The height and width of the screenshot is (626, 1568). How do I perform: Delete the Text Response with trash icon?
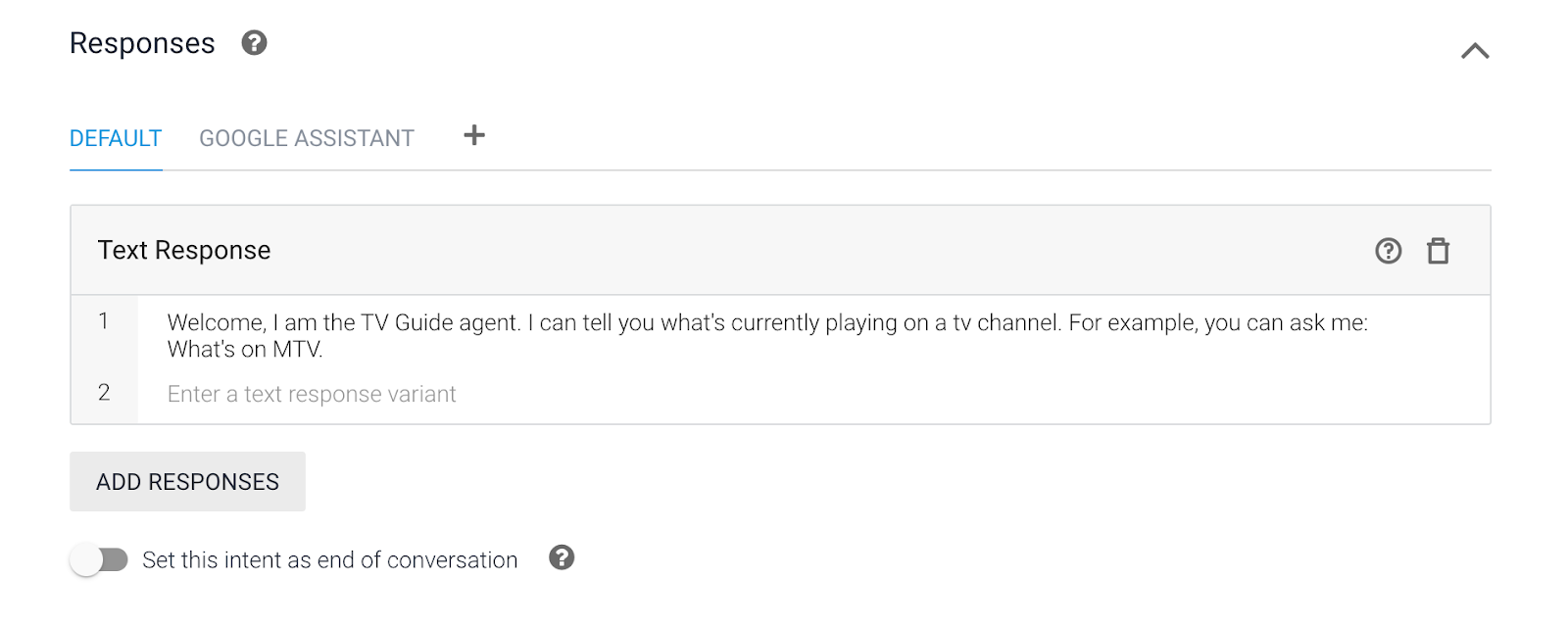1438,251
